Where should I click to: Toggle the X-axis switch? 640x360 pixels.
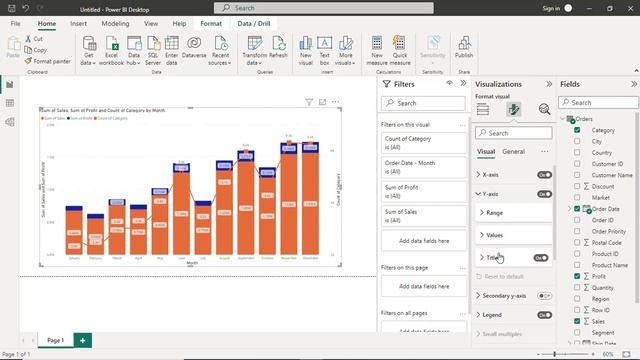[544, 175]
